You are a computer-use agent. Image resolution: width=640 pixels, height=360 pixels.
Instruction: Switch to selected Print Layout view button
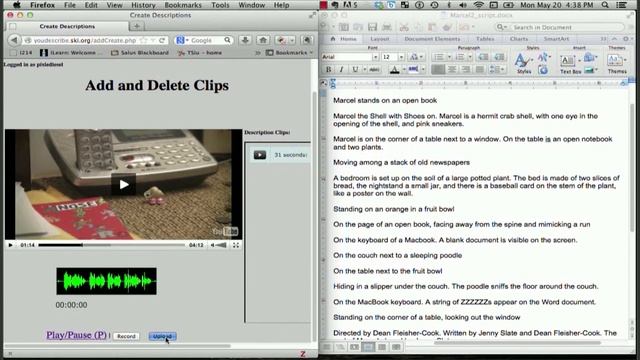(x=368, y=347)
